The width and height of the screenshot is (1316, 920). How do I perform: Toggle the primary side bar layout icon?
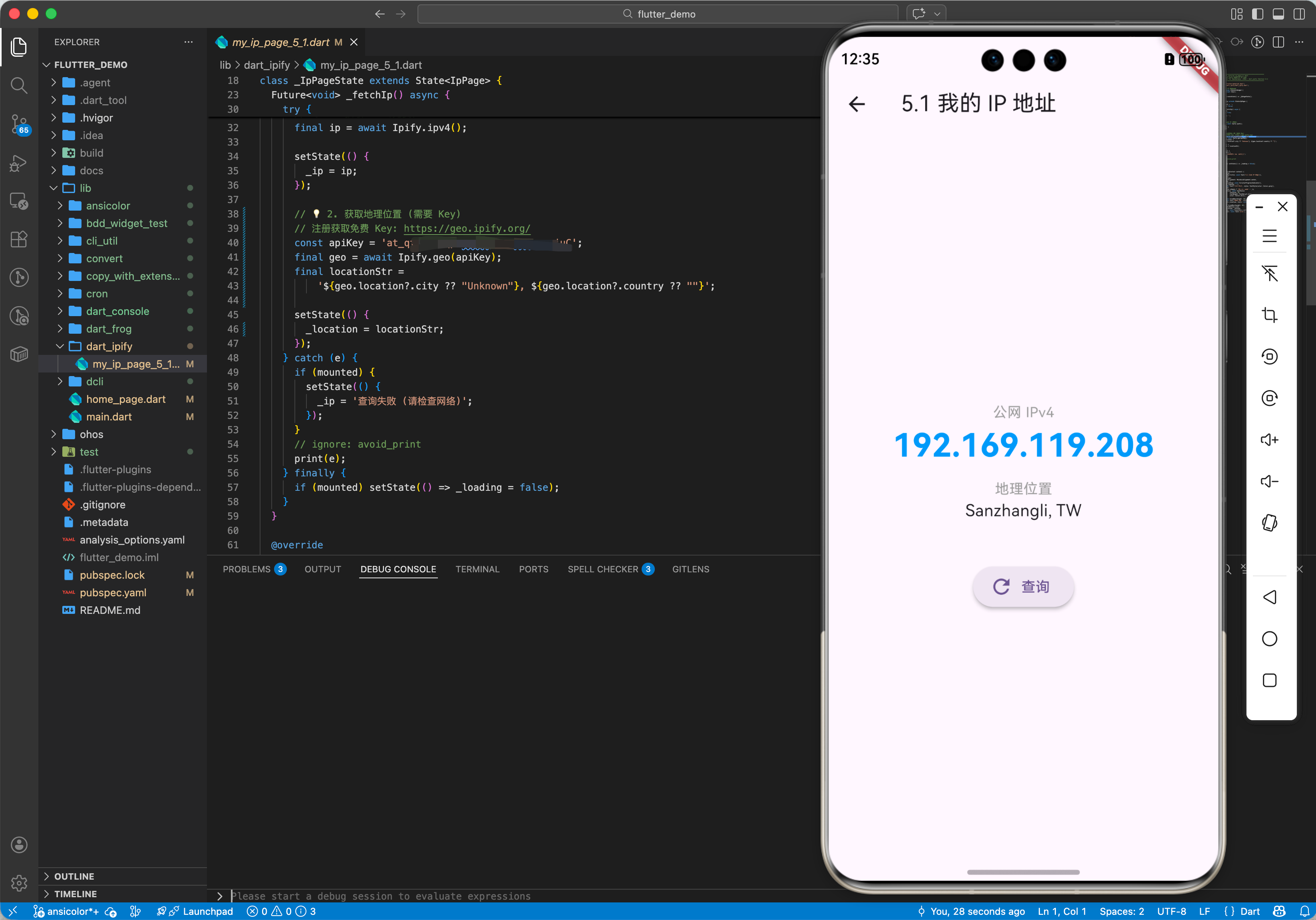1258,14
